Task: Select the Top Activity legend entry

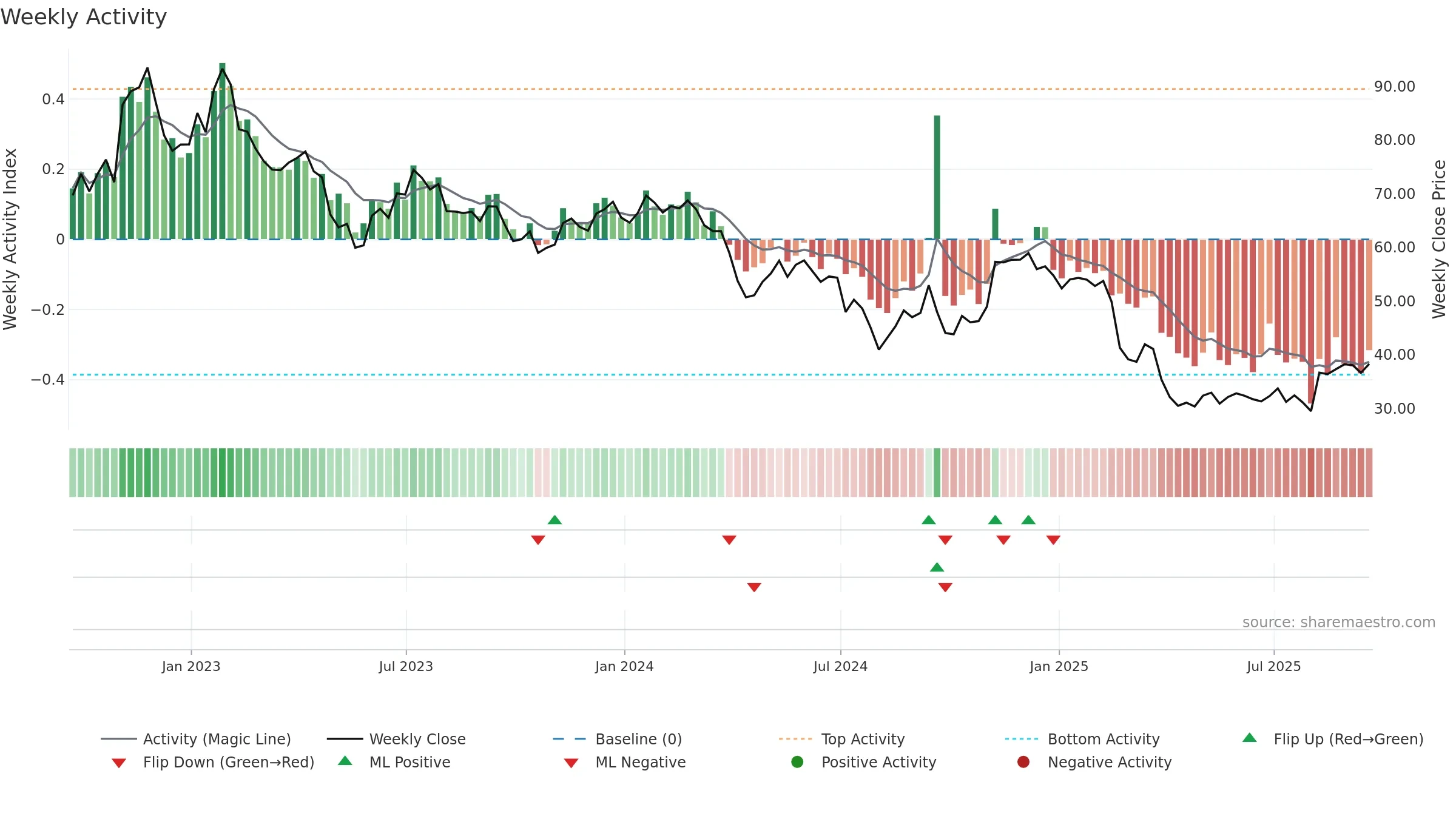Action: (841, 739)
